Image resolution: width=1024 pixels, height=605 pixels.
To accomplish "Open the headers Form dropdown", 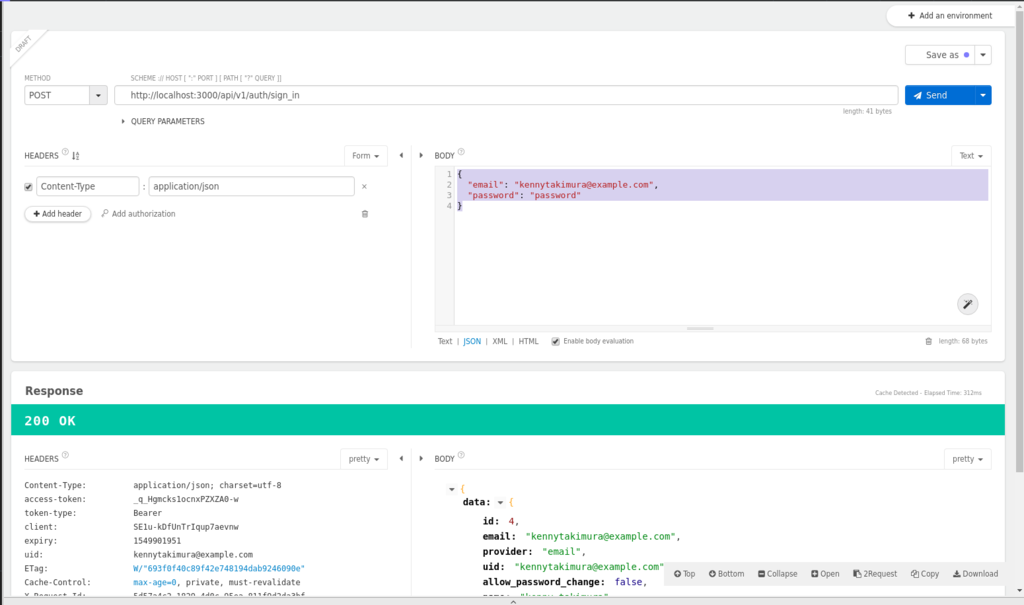I will [366, 155].
